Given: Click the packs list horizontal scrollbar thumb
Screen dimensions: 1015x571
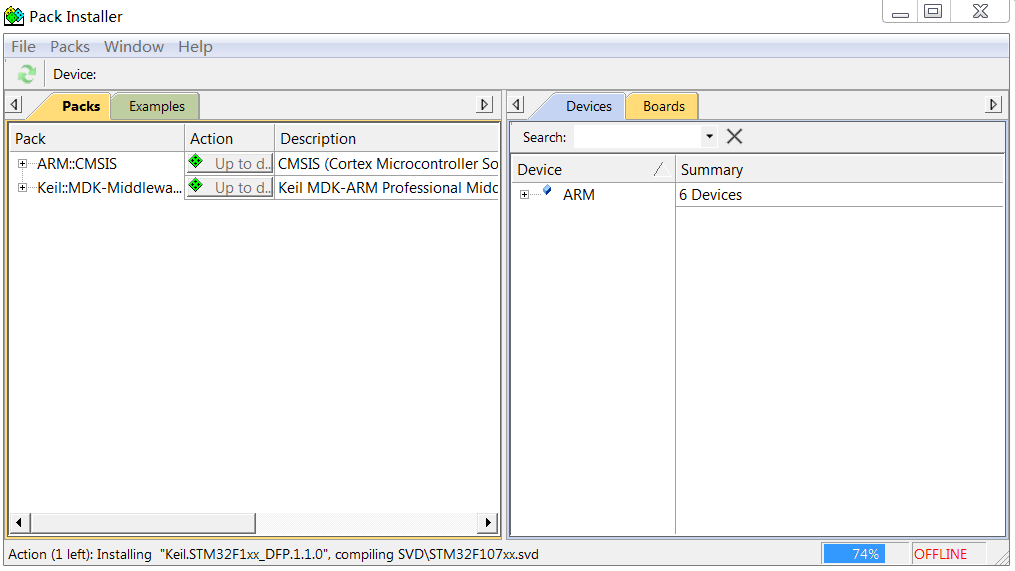Looking at the screenshot, I should click(x=142, y=522).
